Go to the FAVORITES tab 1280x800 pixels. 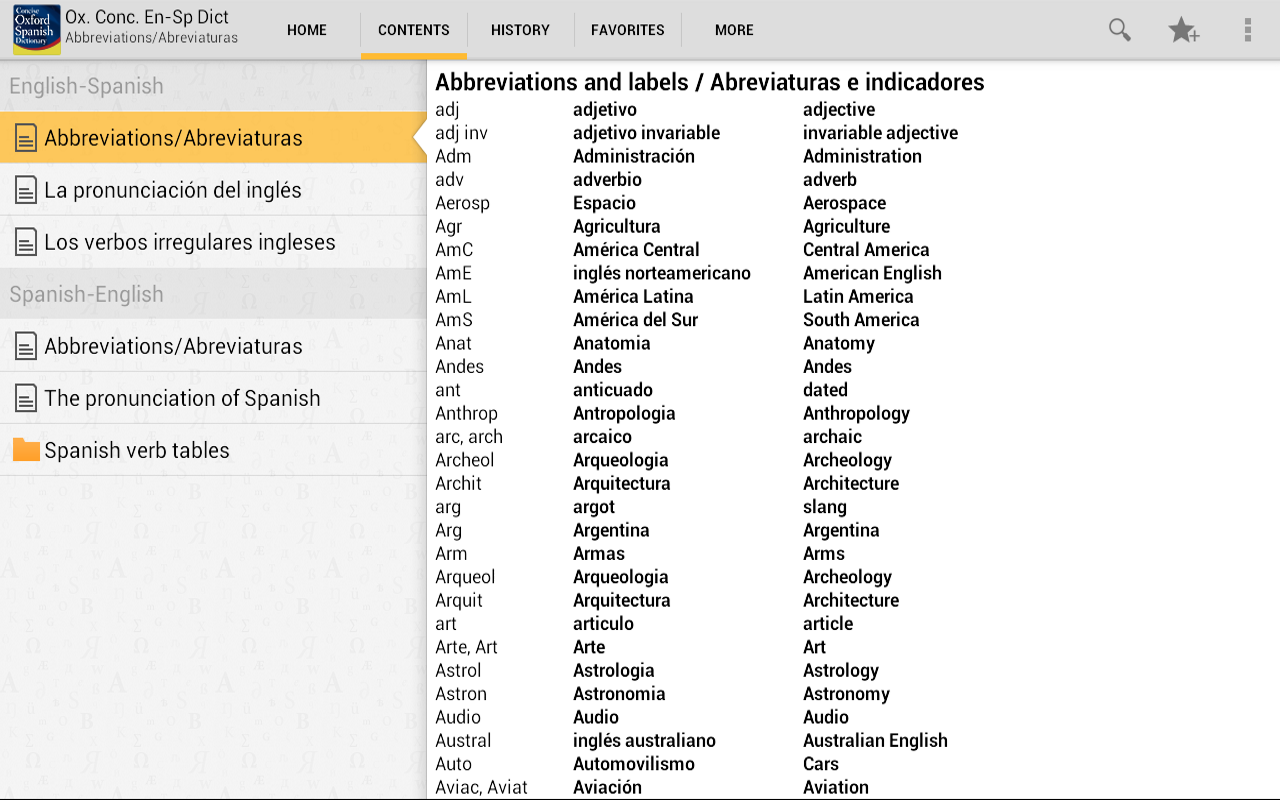pos(628,30)
